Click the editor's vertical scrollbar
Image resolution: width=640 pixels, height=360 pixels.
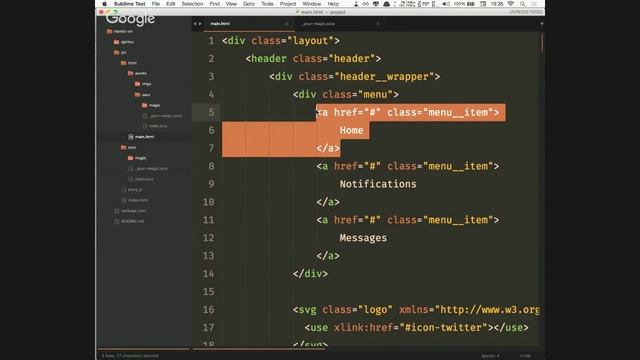pyautogui.click(x=542, y=42)
